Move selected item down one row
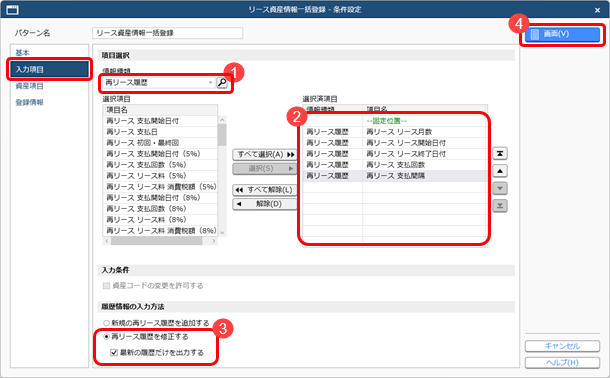The image size is (610, 378). tap(500, 189)
